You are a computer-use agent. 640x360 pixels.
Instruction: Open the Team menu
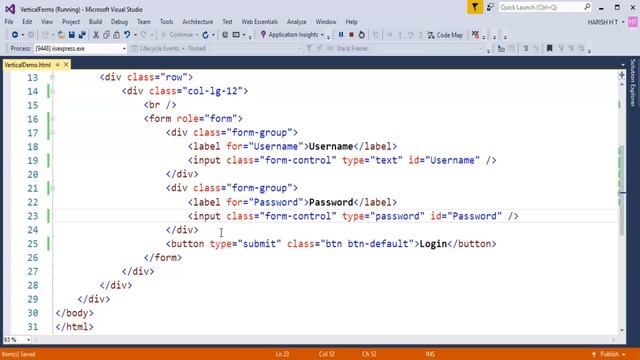click(143, 22)
